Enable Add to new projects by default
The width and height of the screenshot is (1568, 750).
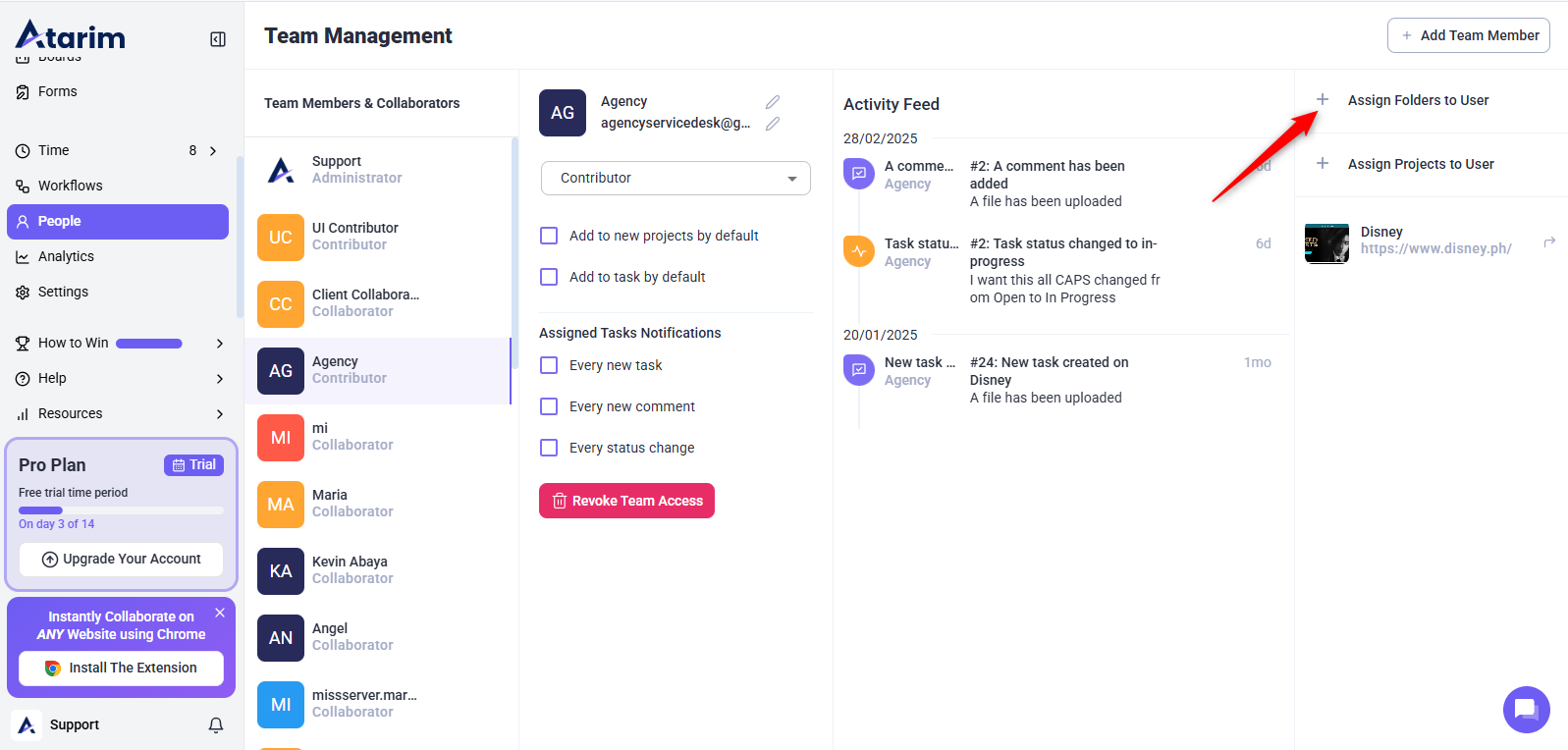pos(549,236)
